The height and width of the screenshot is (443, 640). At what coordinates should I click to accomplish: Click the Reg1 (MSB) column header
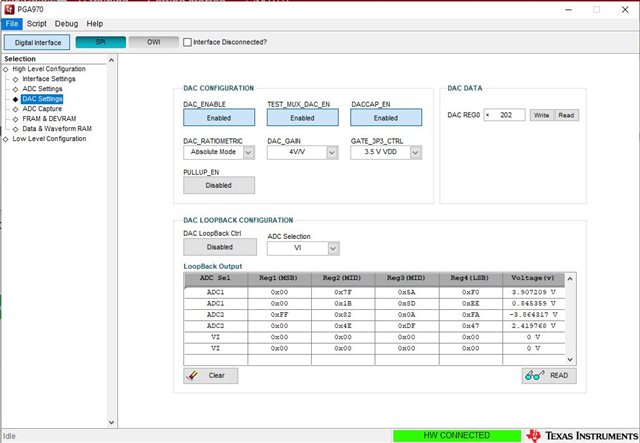tap(279, 278)
